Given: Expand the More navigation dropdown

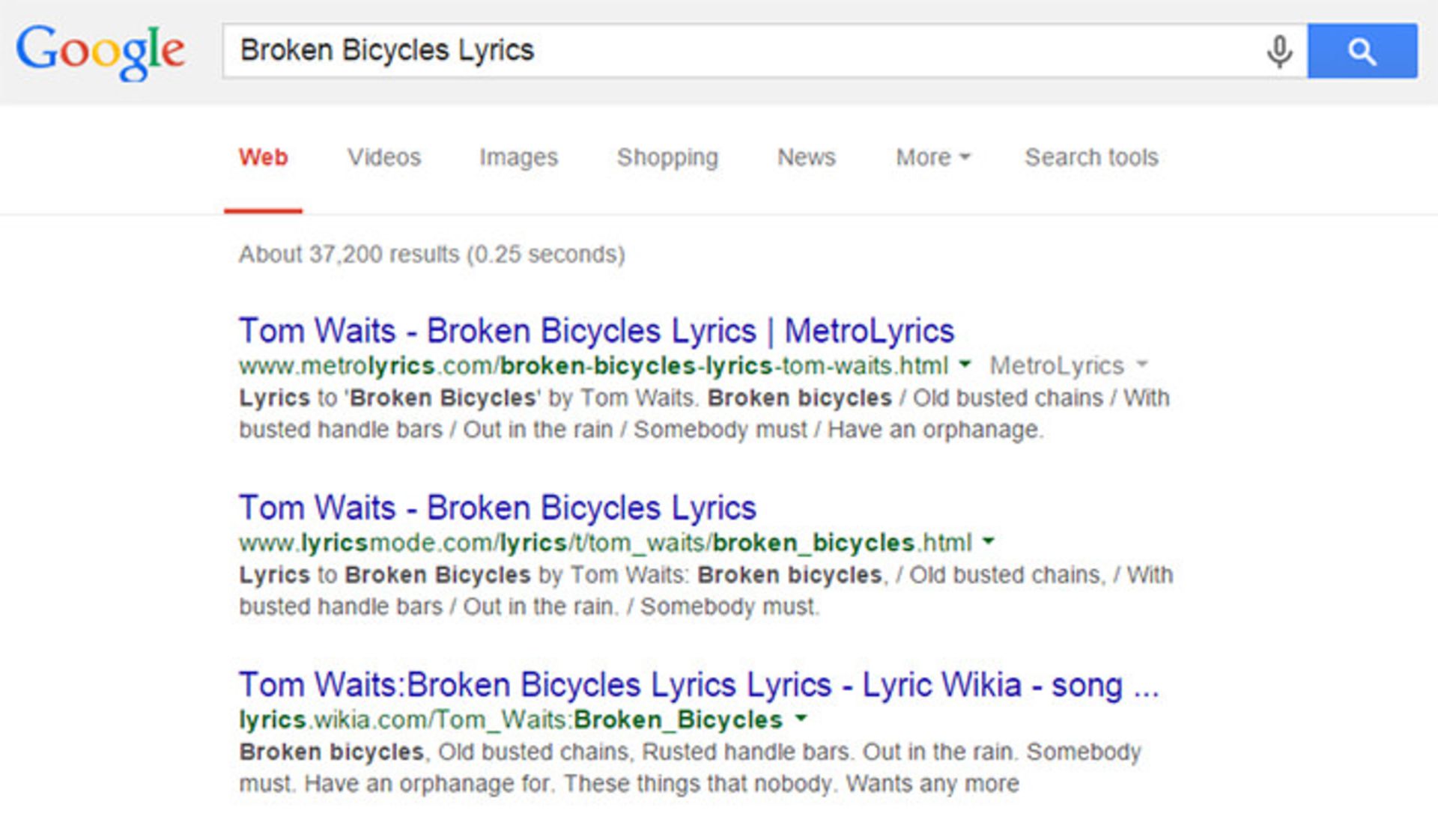Looking at the screenshot, I should pyautogui.click(x=931, y=158).
